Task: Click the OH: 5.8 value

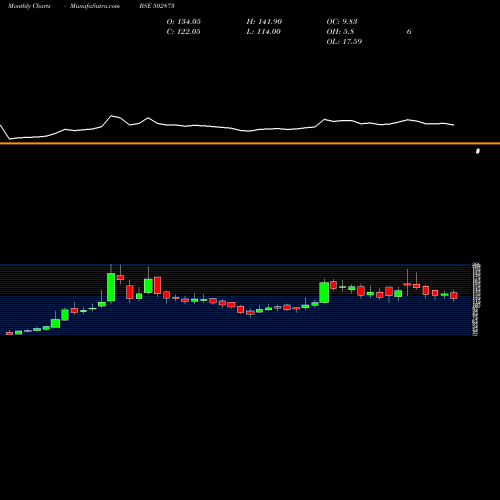Action: tap(340, 32)
